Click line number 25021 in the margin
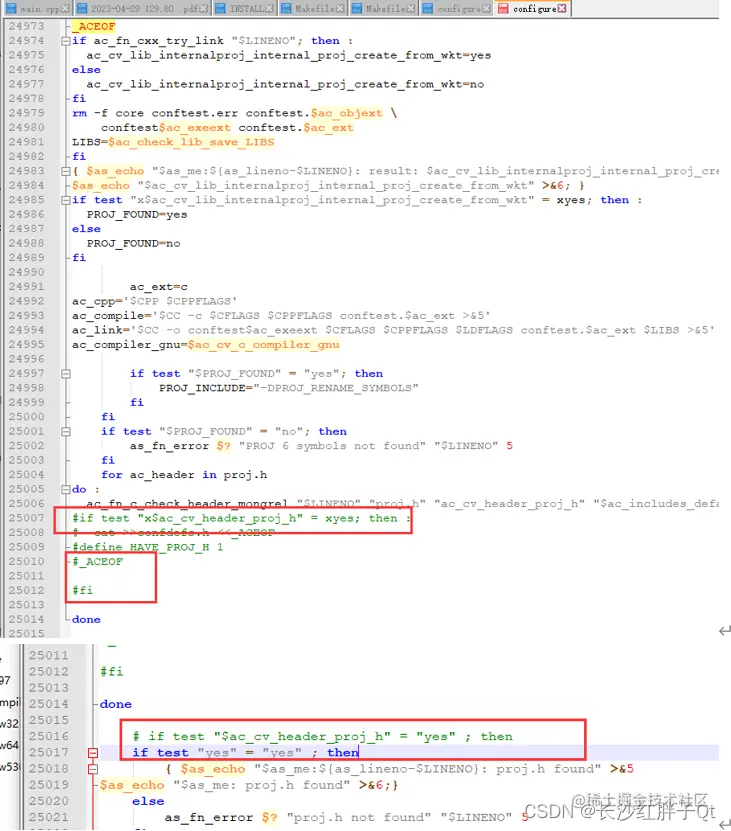Image resolution: width=731 pixels, height=831 pixels. point(49,817)
